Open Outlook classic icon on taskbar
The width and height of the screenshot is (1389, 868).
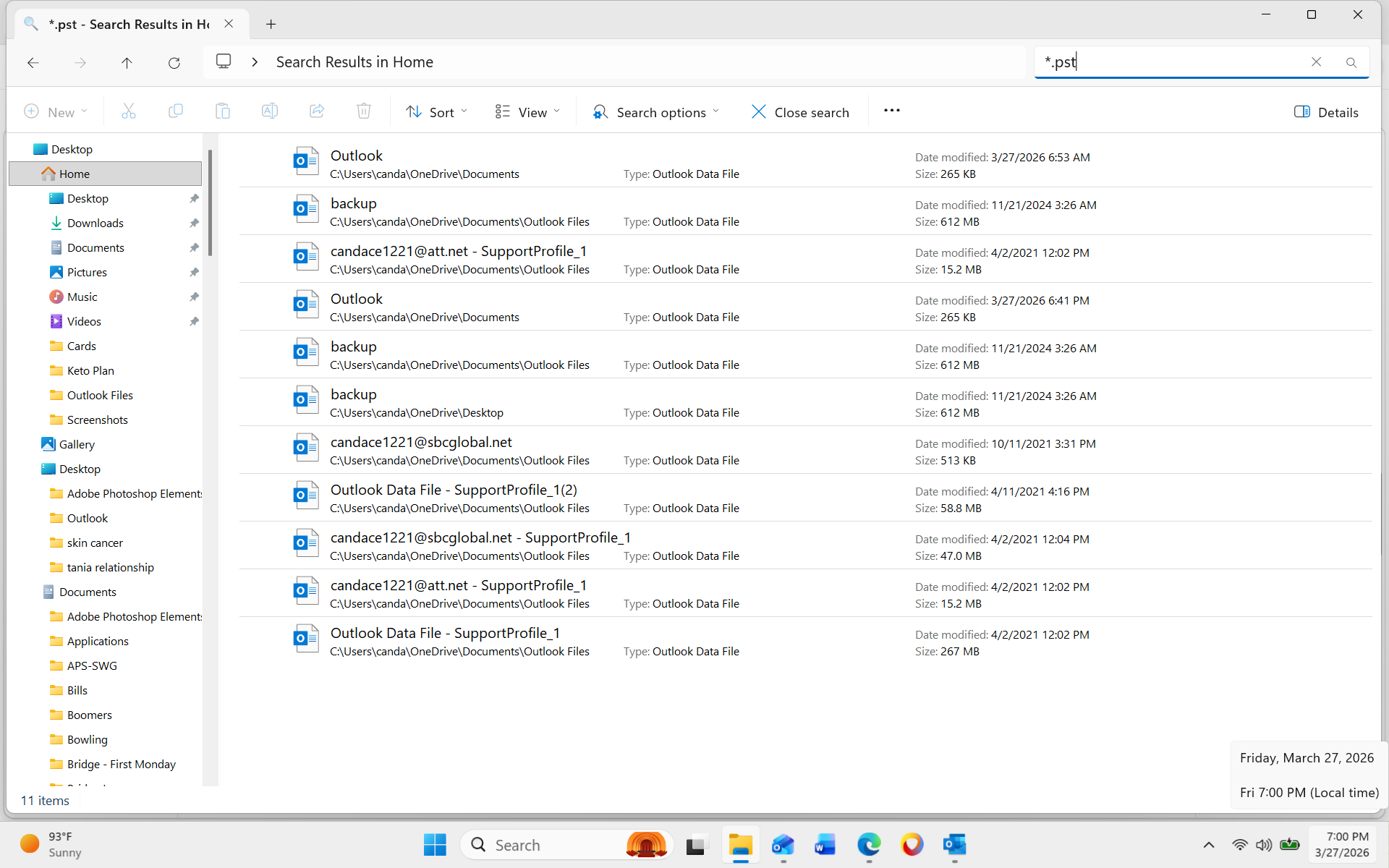955,845
